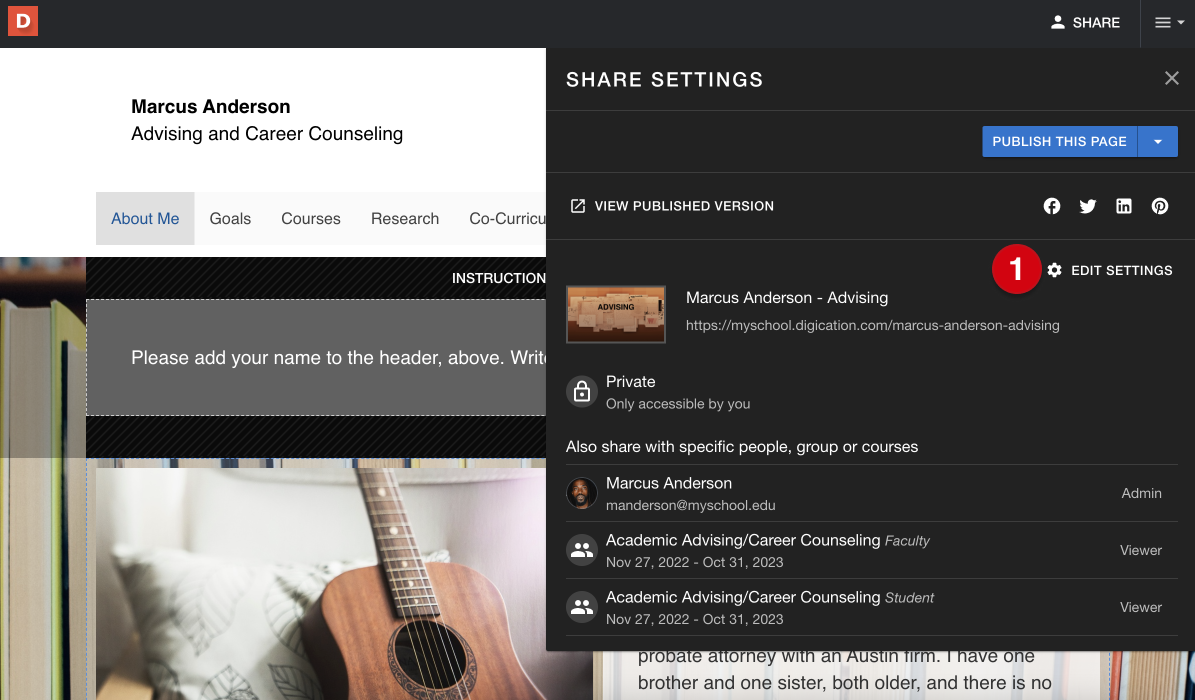Image resolution: width=1195 pixels, height=700 pixels.
Task: Click the person icon next to SHARE
Action: (x=1057, y=22)
